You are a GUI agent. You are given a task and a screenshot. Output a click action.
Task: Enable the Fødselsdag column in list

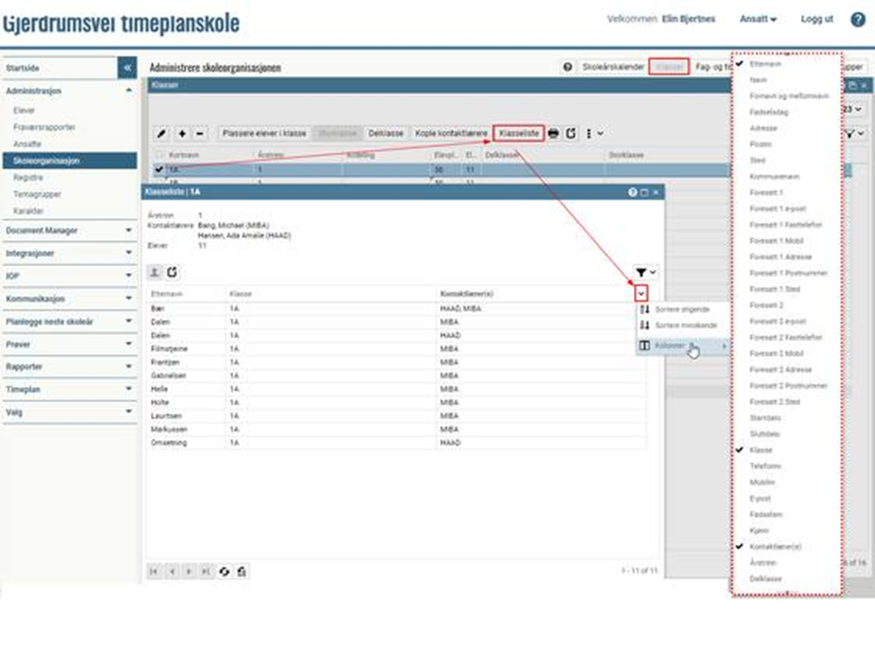(x=765, y=112)
